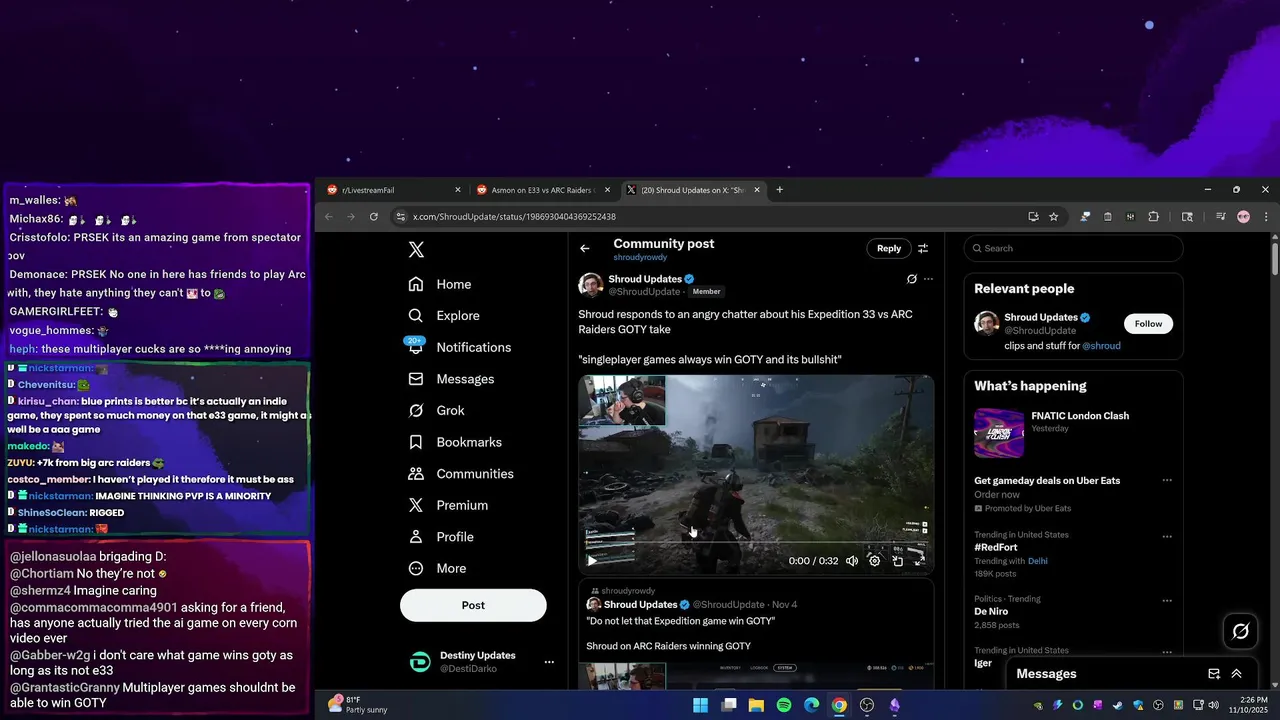Go back with the Community post arrow
Screen dimensions: 1280x720
[585, 249]
